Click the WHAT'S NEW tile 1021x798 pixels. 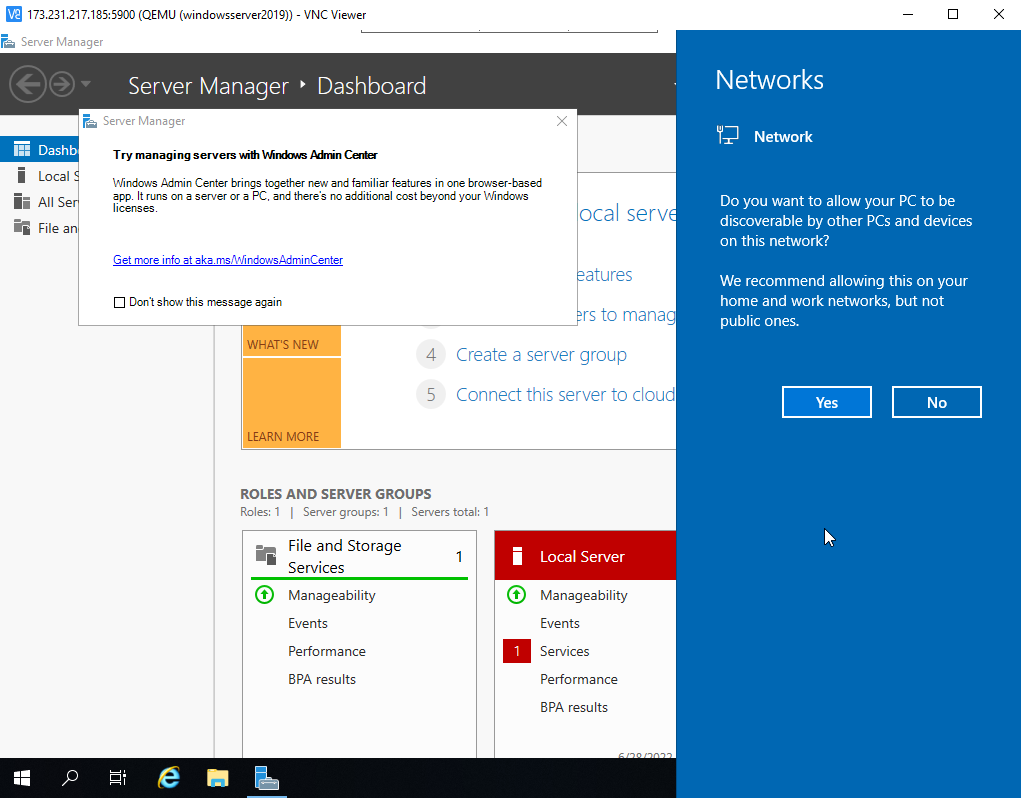[x=292, y=340]
